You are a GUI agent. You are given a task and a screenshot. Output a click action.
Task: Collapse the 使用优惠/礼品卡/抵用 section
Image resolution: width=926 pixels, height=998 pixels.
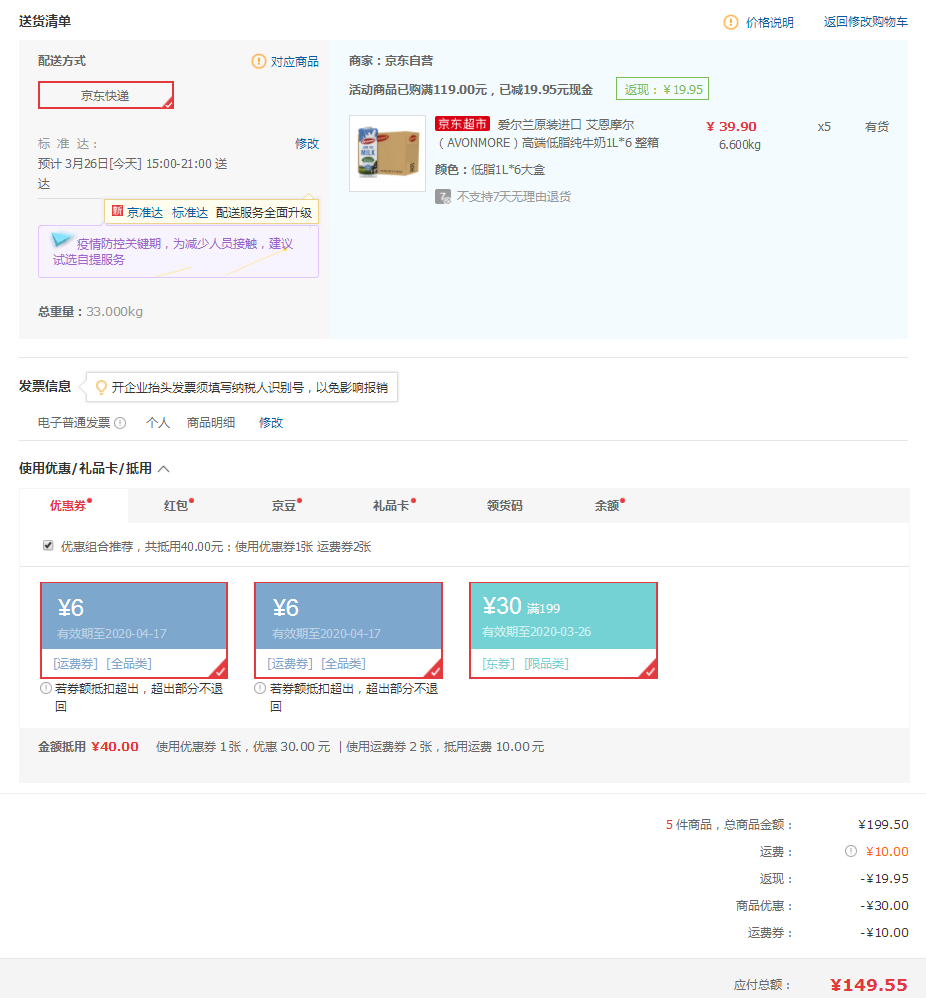tap(164, 469)
